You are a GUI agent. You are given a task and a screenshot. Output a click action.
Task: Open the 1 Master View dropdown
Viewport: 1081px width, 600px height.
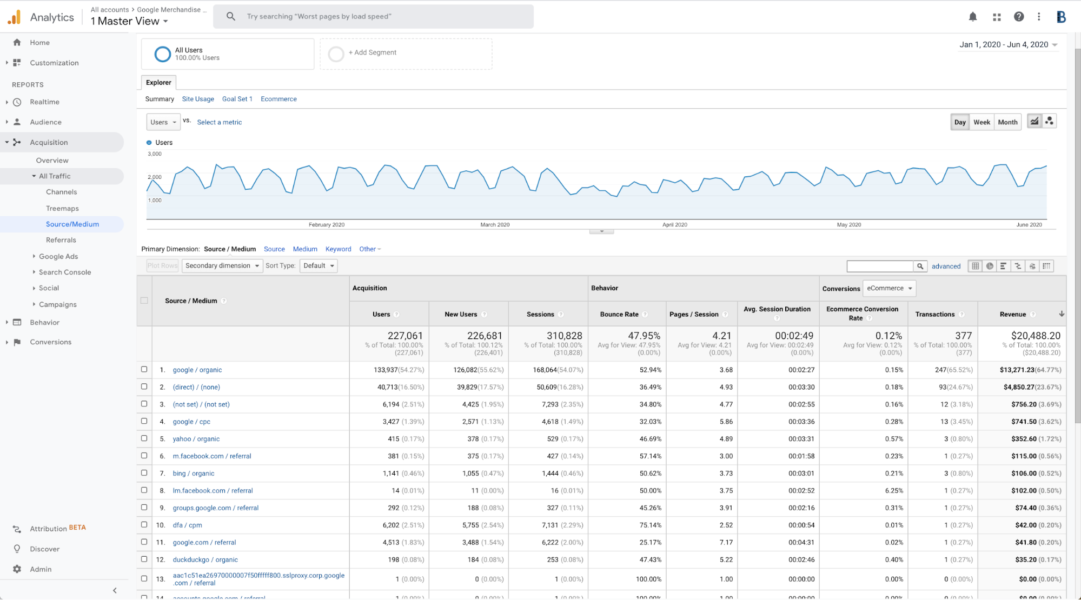(x=129, y=21)
